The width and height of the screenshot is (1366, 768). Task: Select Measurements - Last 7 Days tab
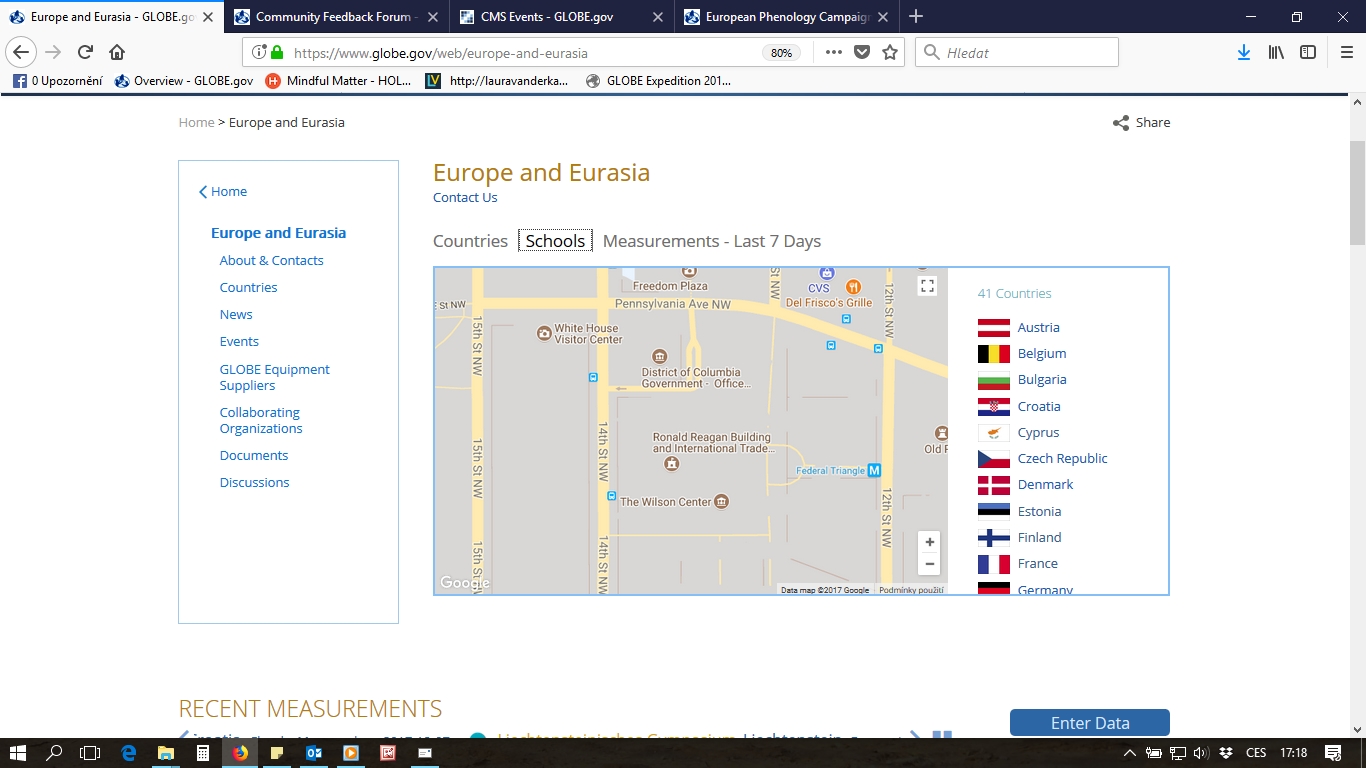[x=711, y=241]
